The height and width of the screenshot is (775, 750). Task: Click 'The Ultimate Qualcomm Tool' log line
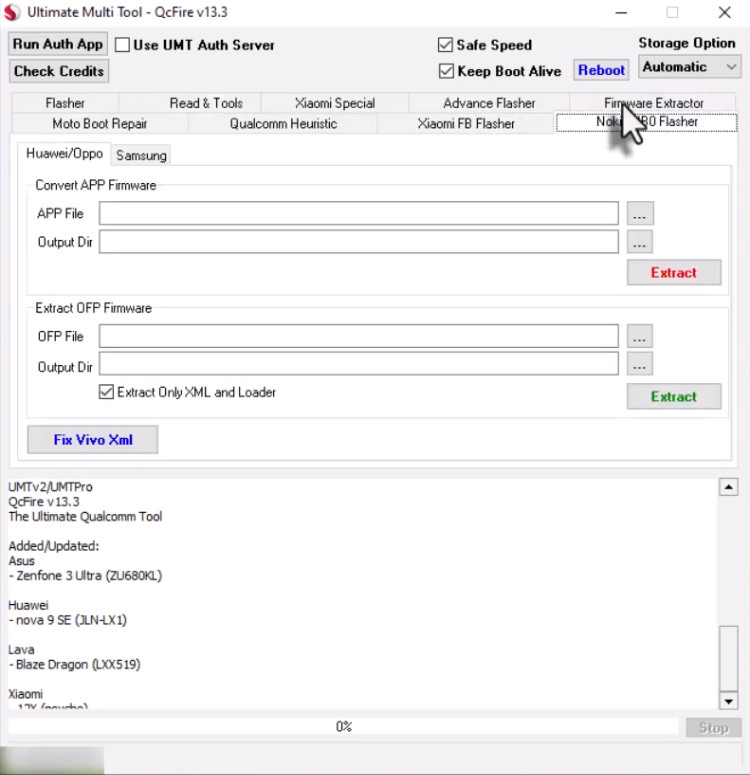[x=85, y=517]
